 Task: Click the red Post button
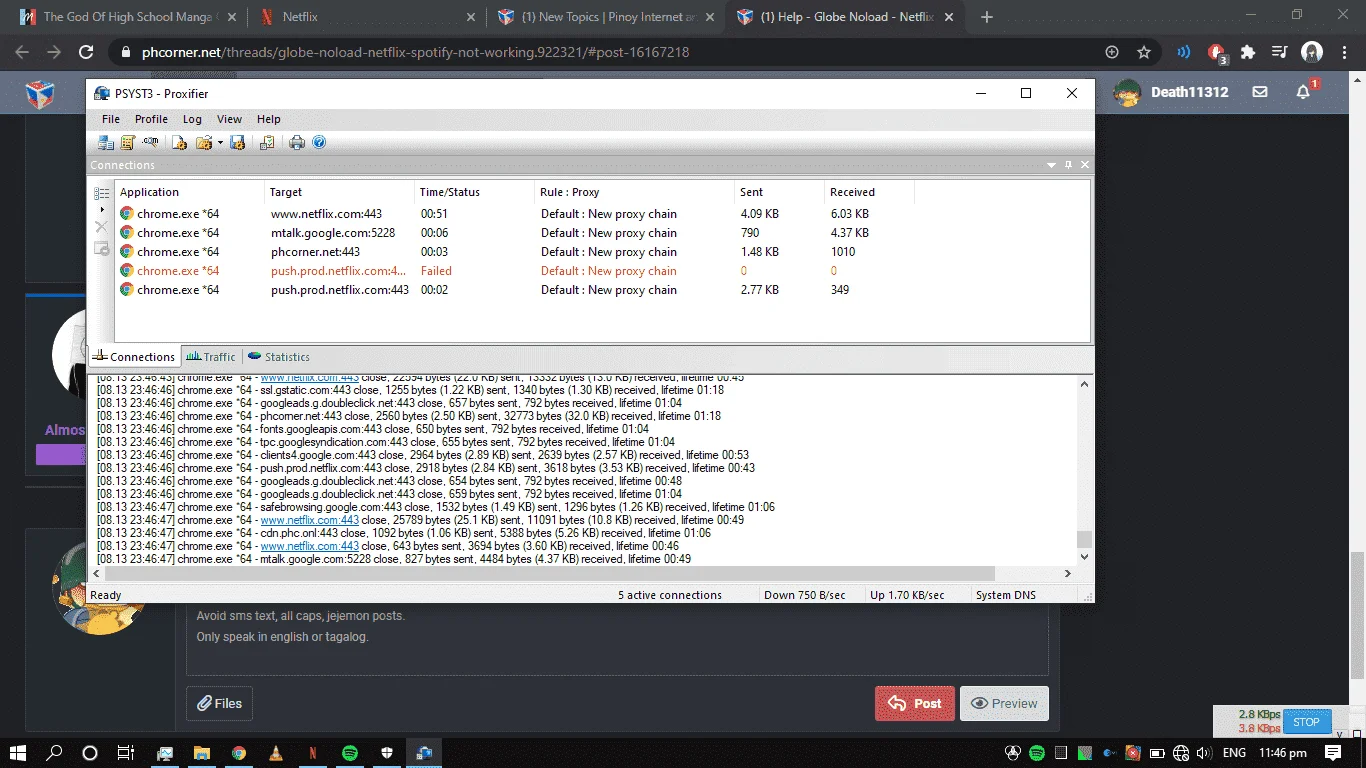coord(915,703)
